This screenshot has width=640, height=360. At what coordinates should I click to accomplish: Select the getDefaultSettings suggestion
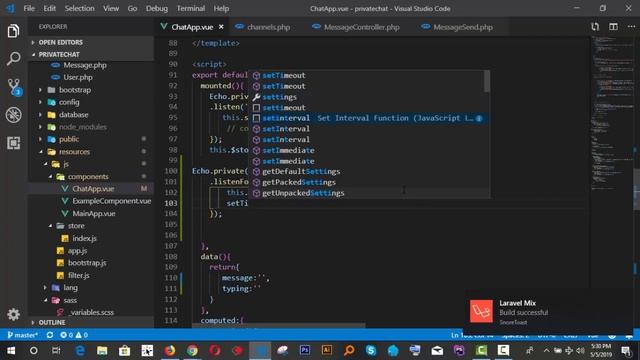click(x=367, y=171)
